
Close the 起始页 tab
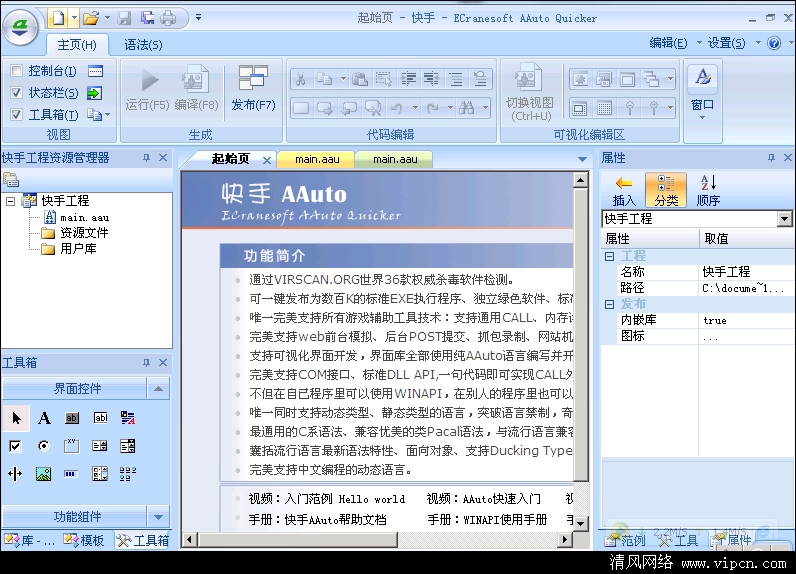point(267,160)
